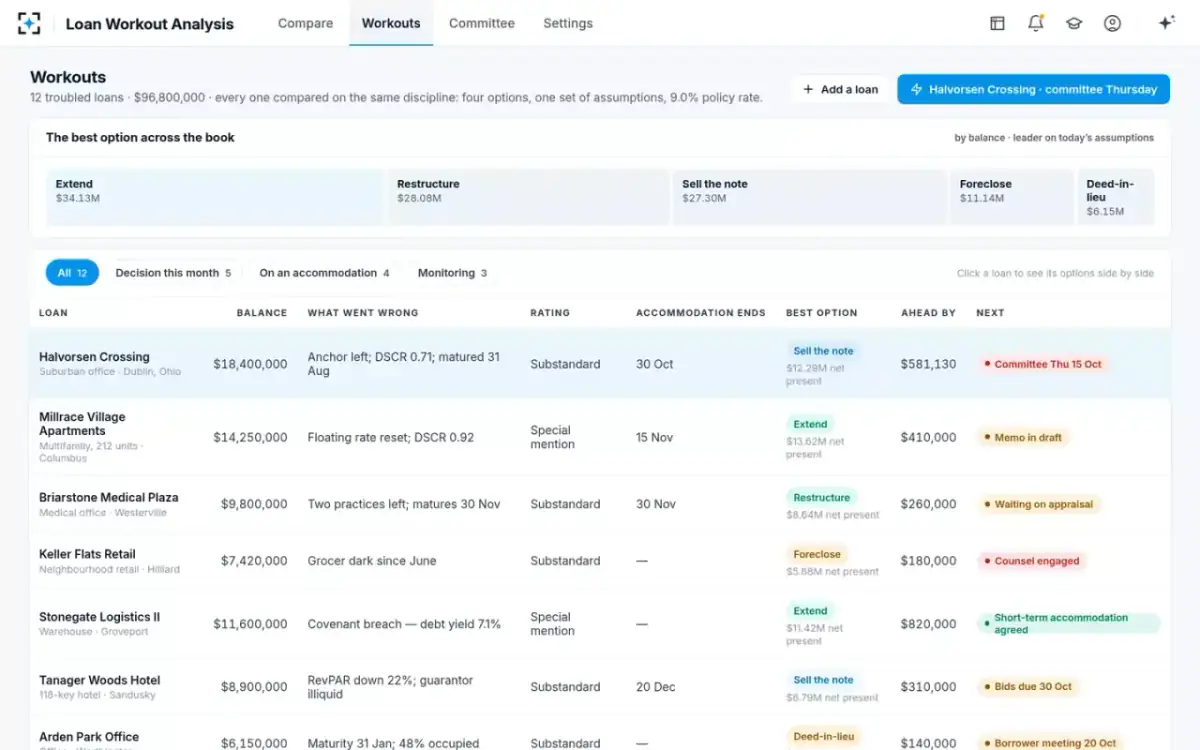Click the Restructure $28.08M segment
Image resolution: width=1200 pixels, height=750 pixels.
pyautogui.click(x=527, y=197)
